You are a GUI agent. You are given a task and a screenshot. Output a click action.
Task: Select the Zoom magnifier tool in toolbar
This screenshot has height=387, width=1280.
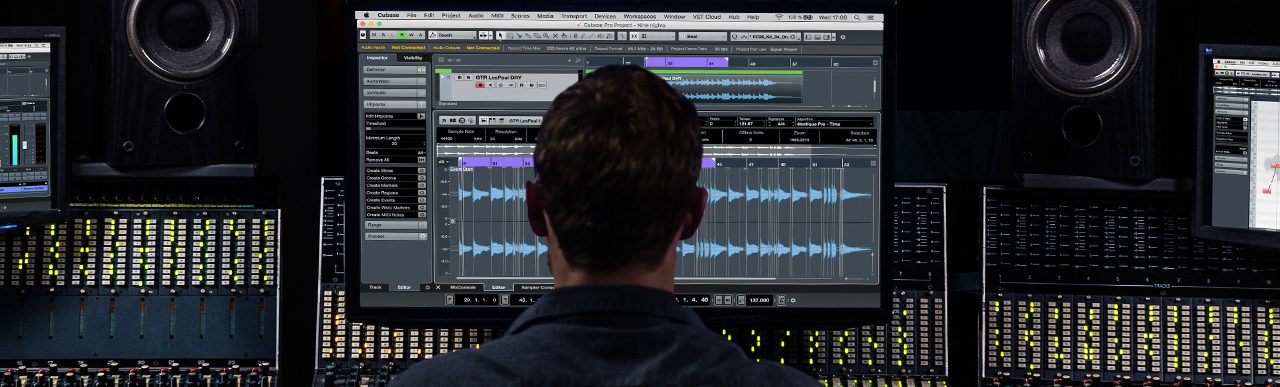546,35
